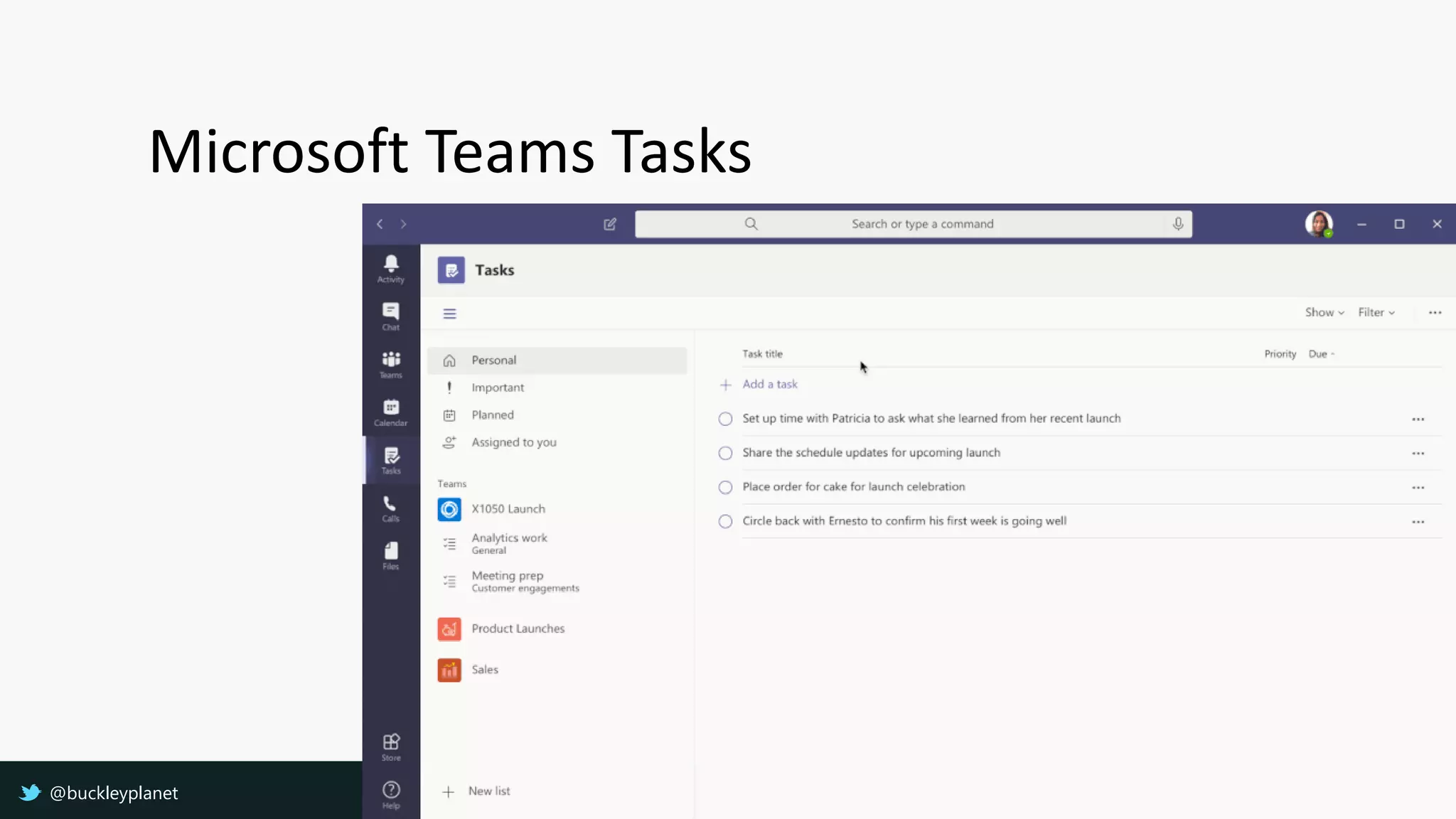Screen dimensions: 1456x819
Task: Go forward with the right arrow
Action: pyautogui.click(x=403, y=224)
